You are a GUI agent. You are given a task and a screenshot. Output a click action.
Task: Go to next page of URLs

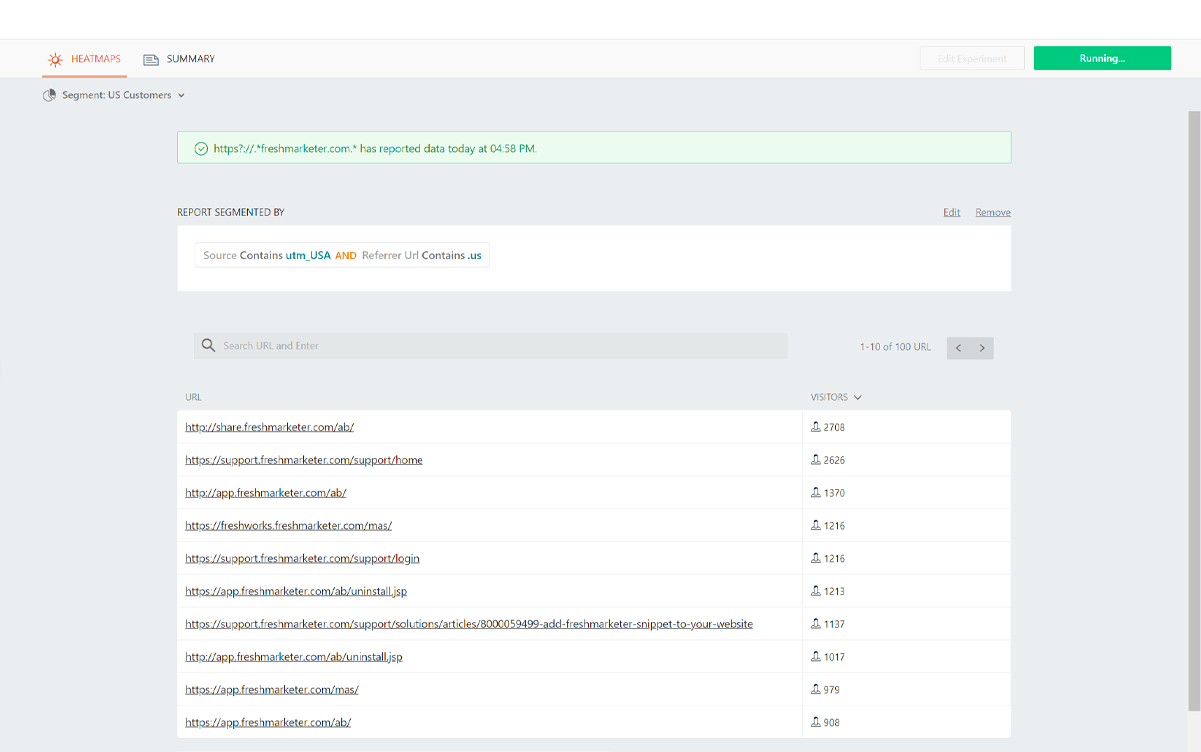point(982,348)
